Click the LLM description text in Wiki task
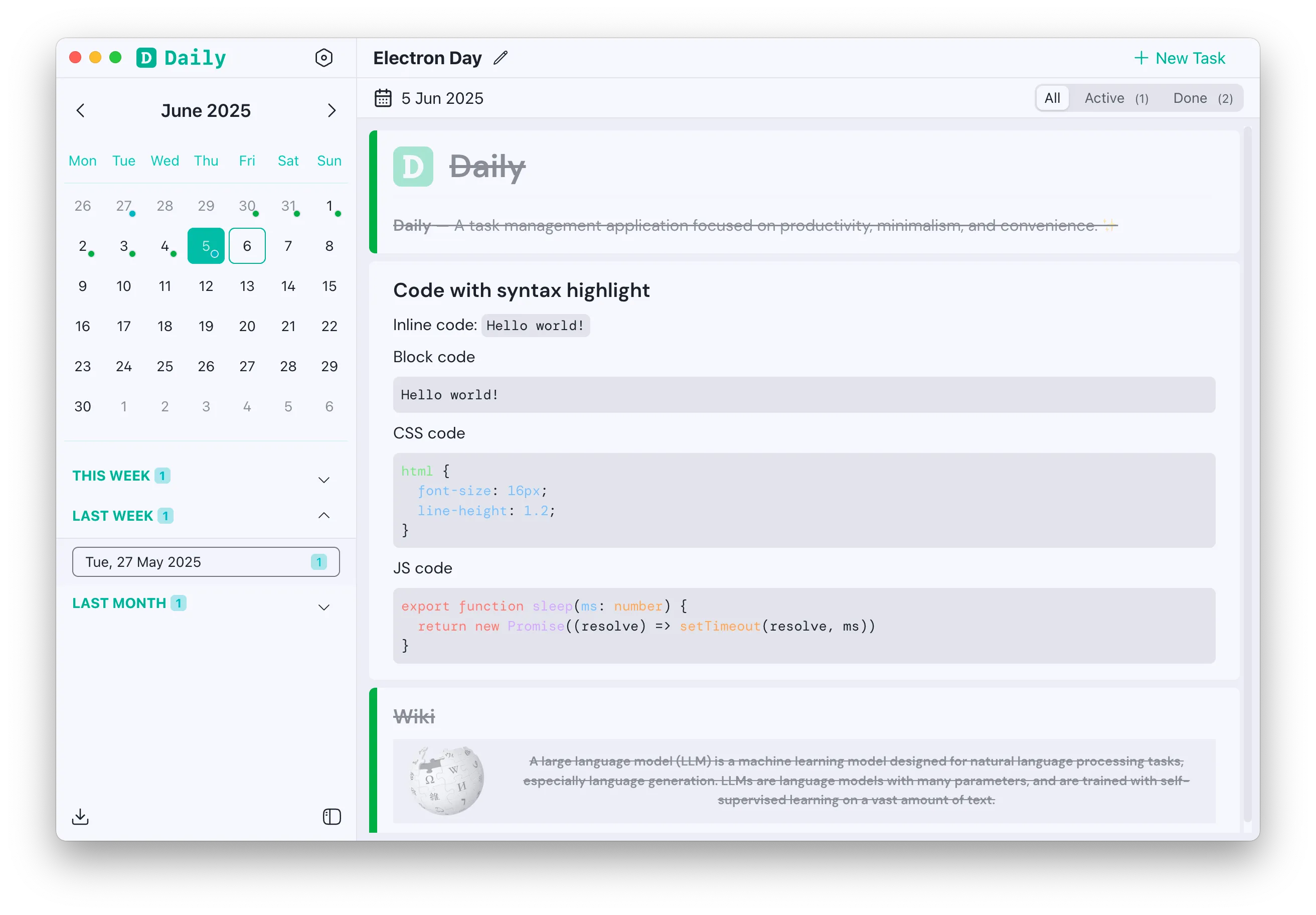The image size is (1316, 915). coord(856,780)
